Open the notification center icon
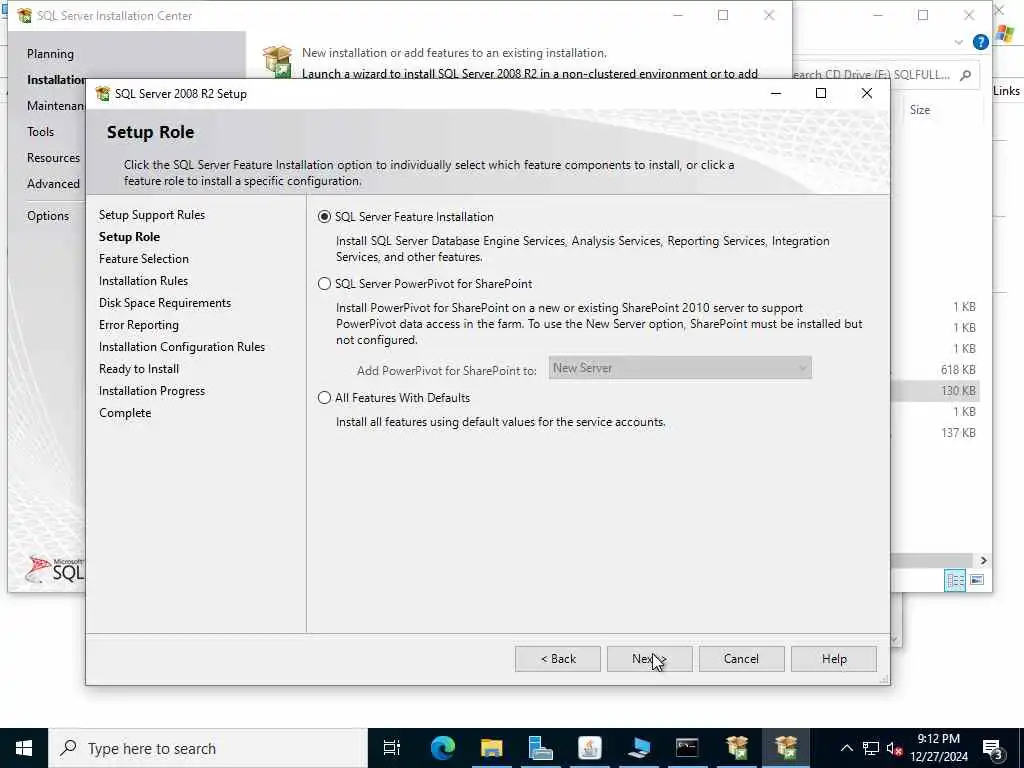 click(x=993, y=748)
